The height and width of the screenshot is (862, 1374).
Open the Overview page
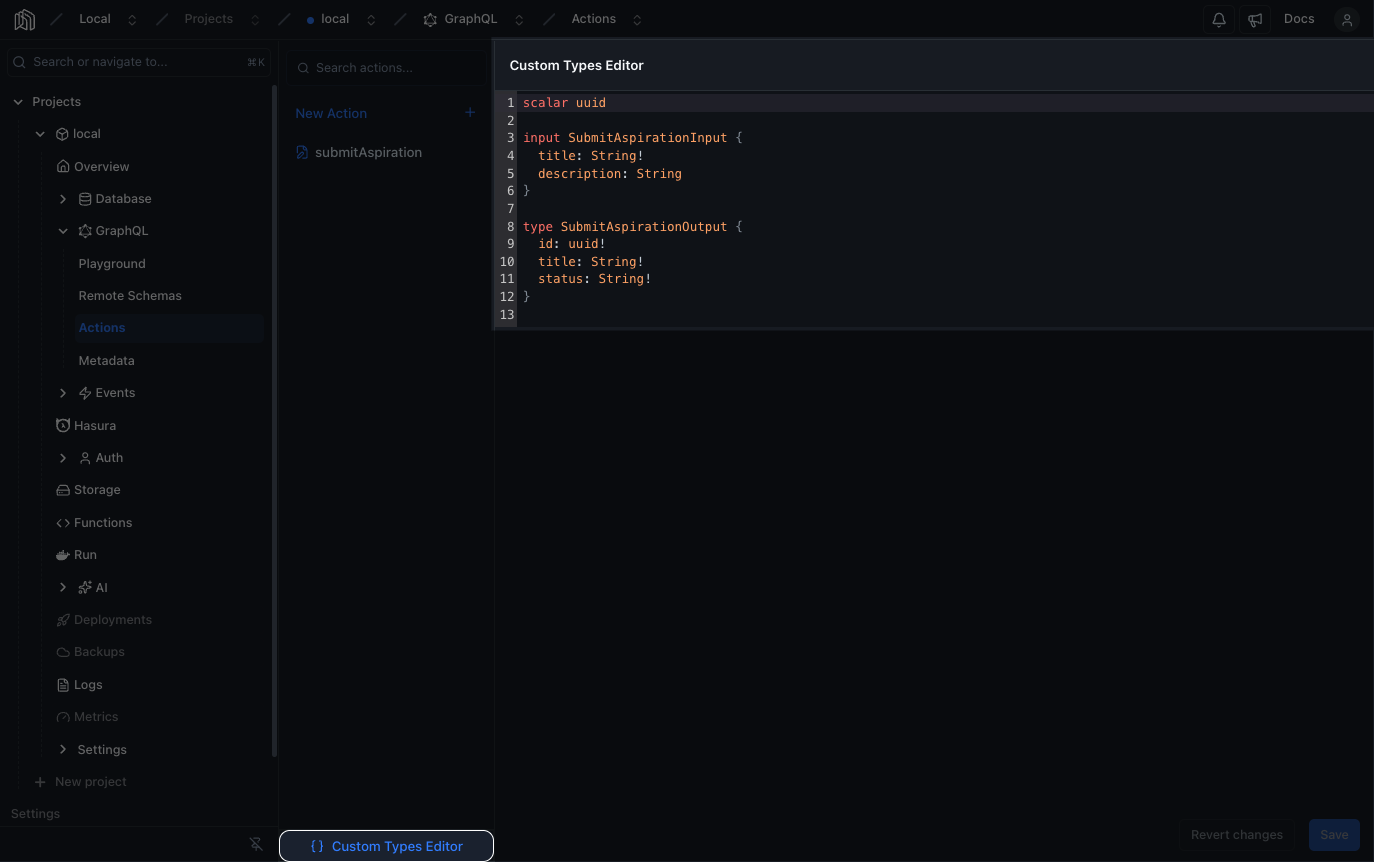pyautogui.click(x=102, y=166)
